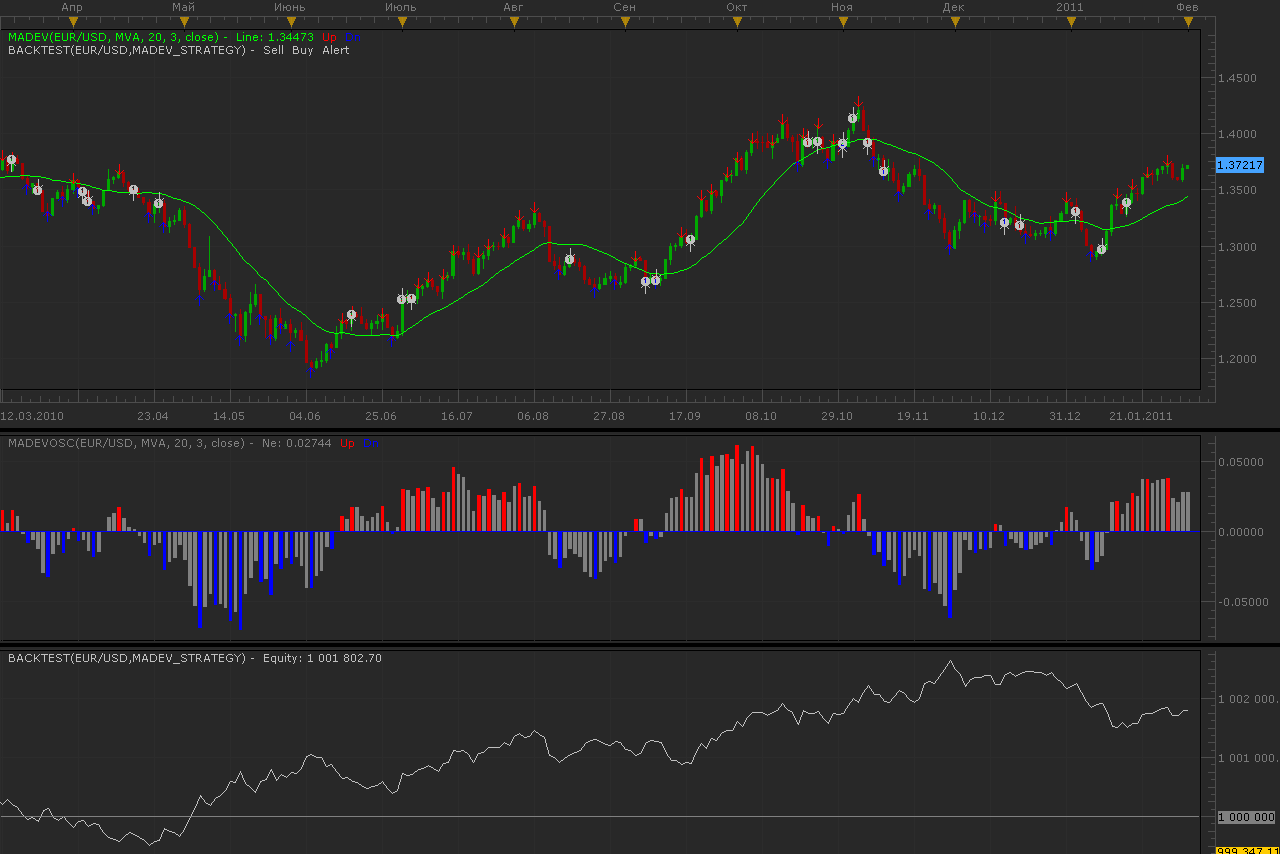Screen dimensions: 1280x854
Task: Click the yellow 999 347.11 equity tag
Action: pos(1247,850)
